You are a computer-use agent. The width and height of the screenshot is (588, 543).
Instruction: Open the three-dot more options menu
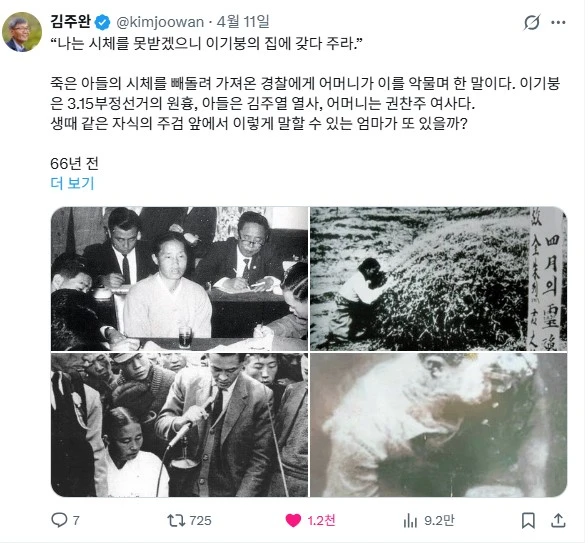558,22
